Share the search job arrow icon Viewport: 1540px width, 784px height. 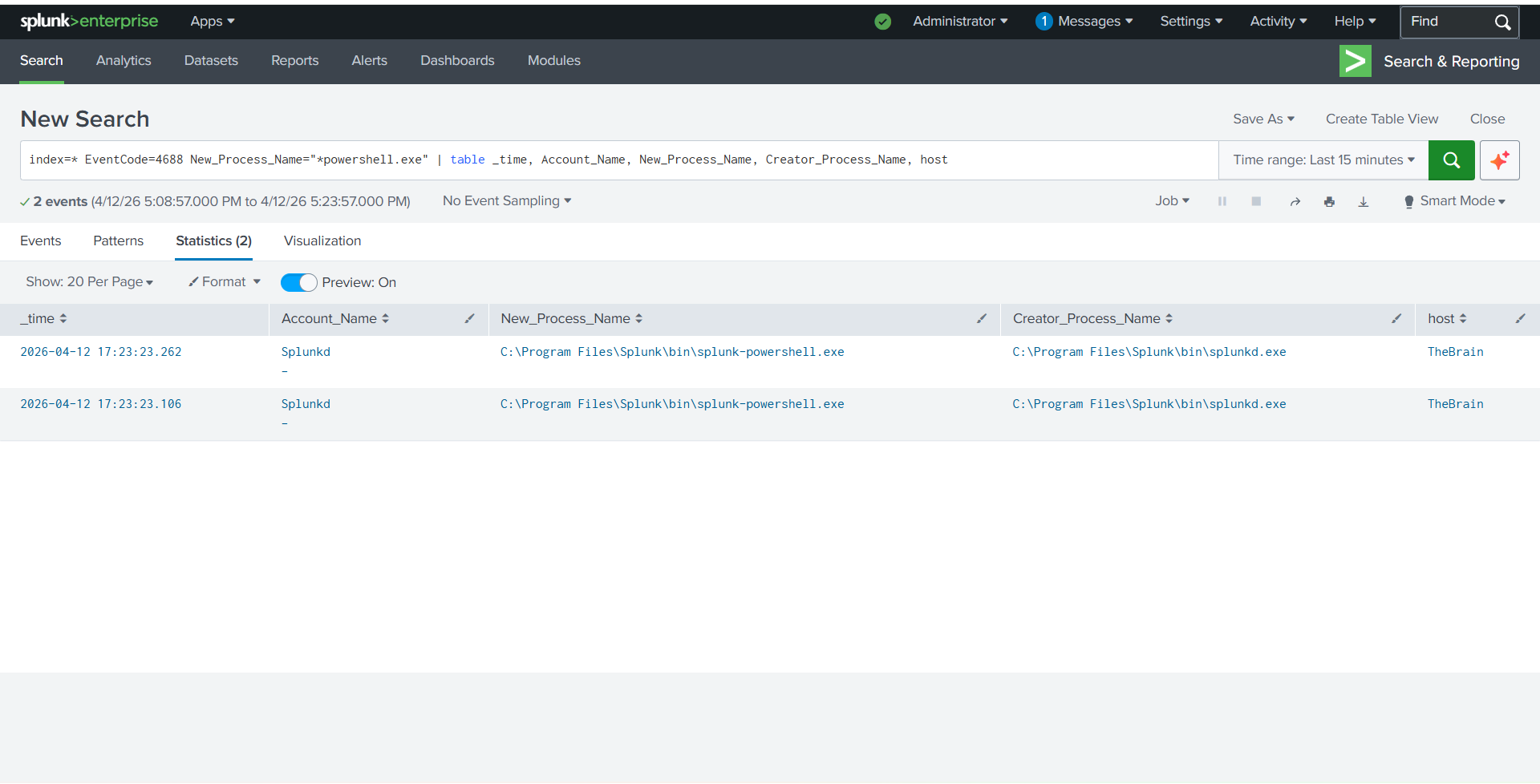[1295, 201]
